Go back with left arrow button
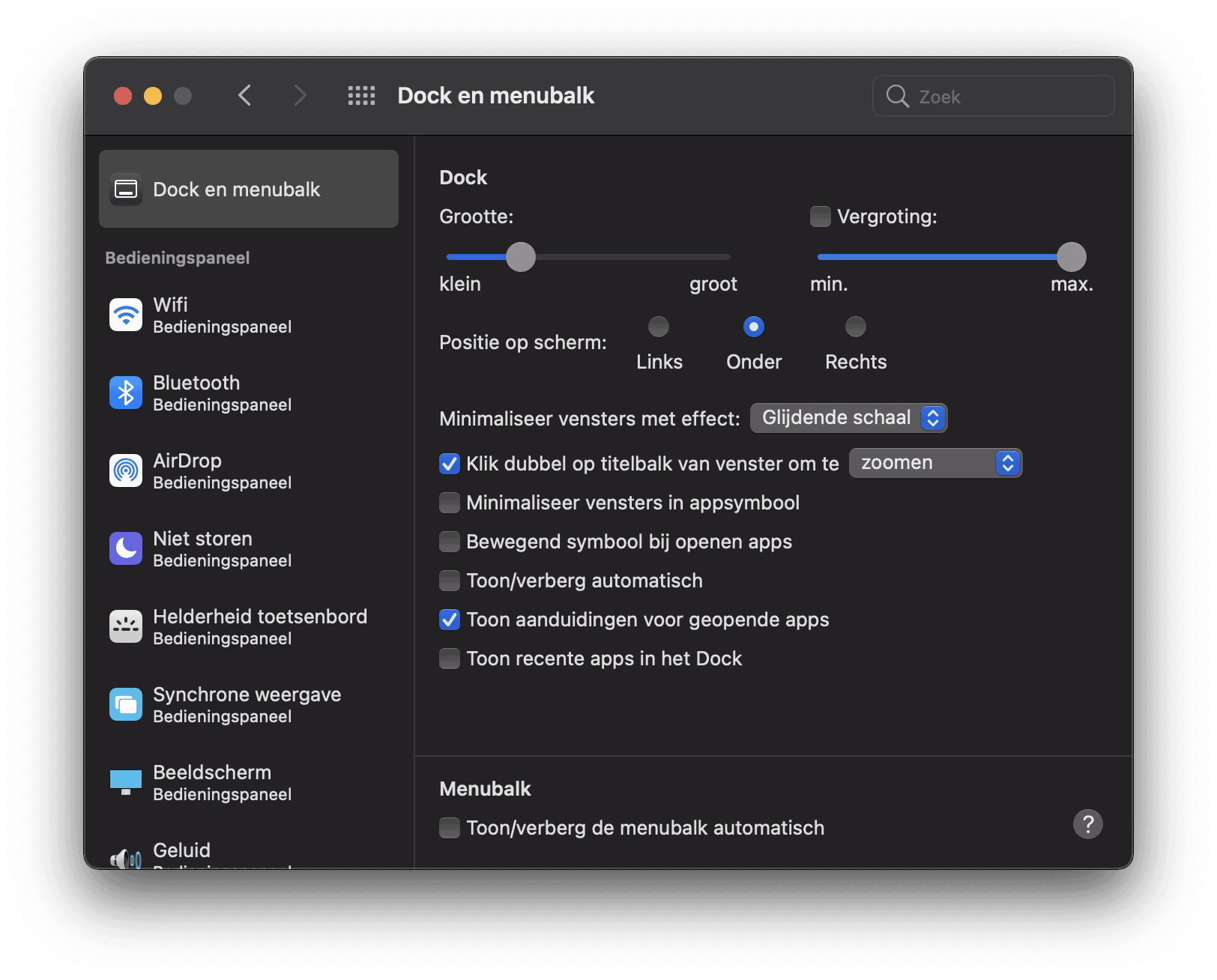Image resolution: width=1217 pixels, height=980 pixels. point(244,95)
